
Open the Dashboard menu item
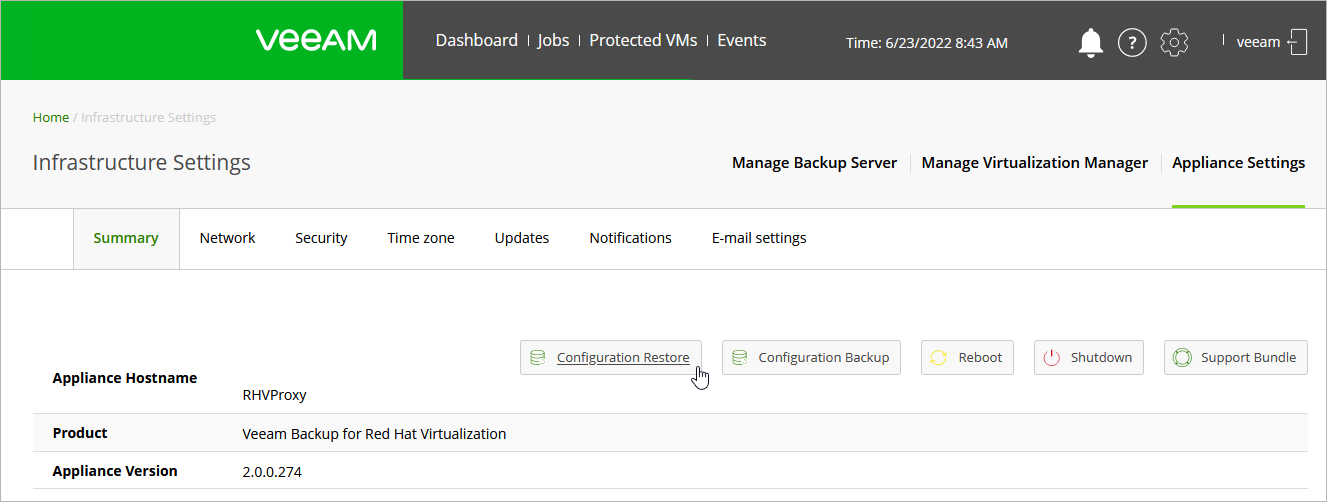(476, 40)
